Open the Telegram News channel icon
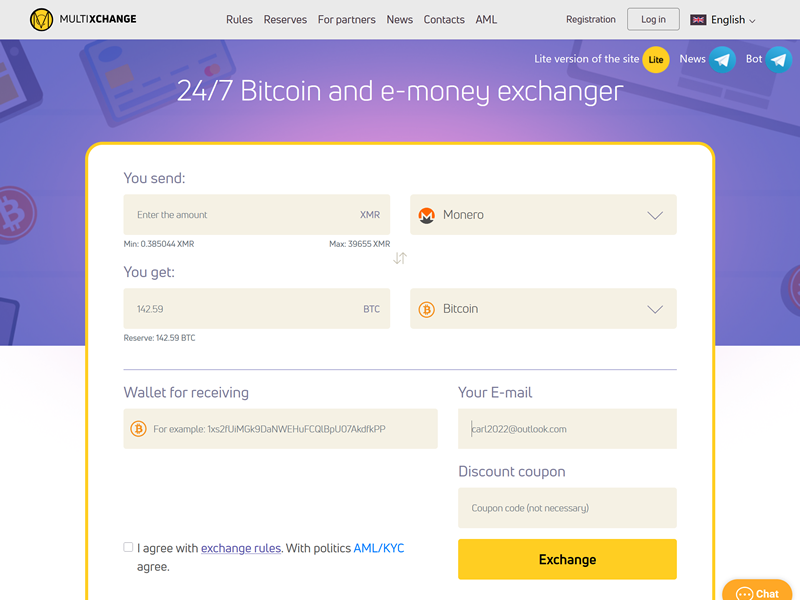Viewport: 800px width, 600px height. (x=722, y=59)
